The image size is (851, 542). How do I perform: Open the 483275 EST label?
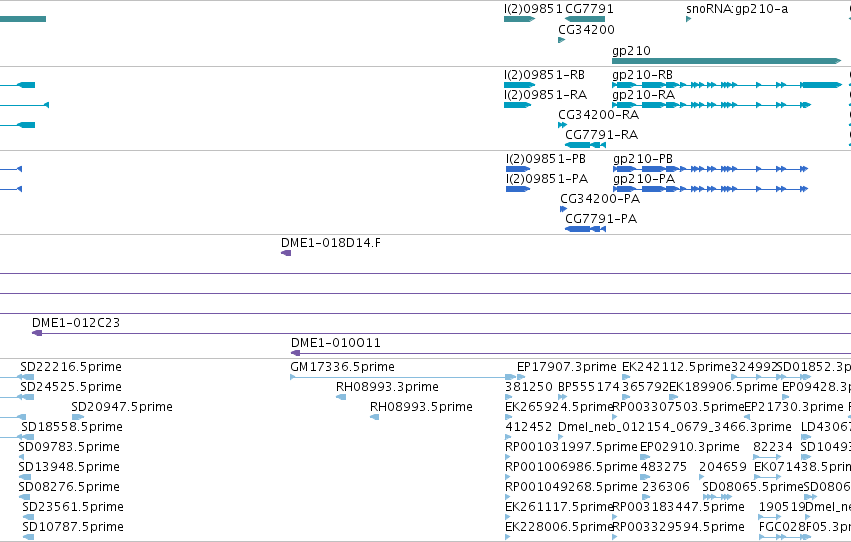click(x=664, y=467)
